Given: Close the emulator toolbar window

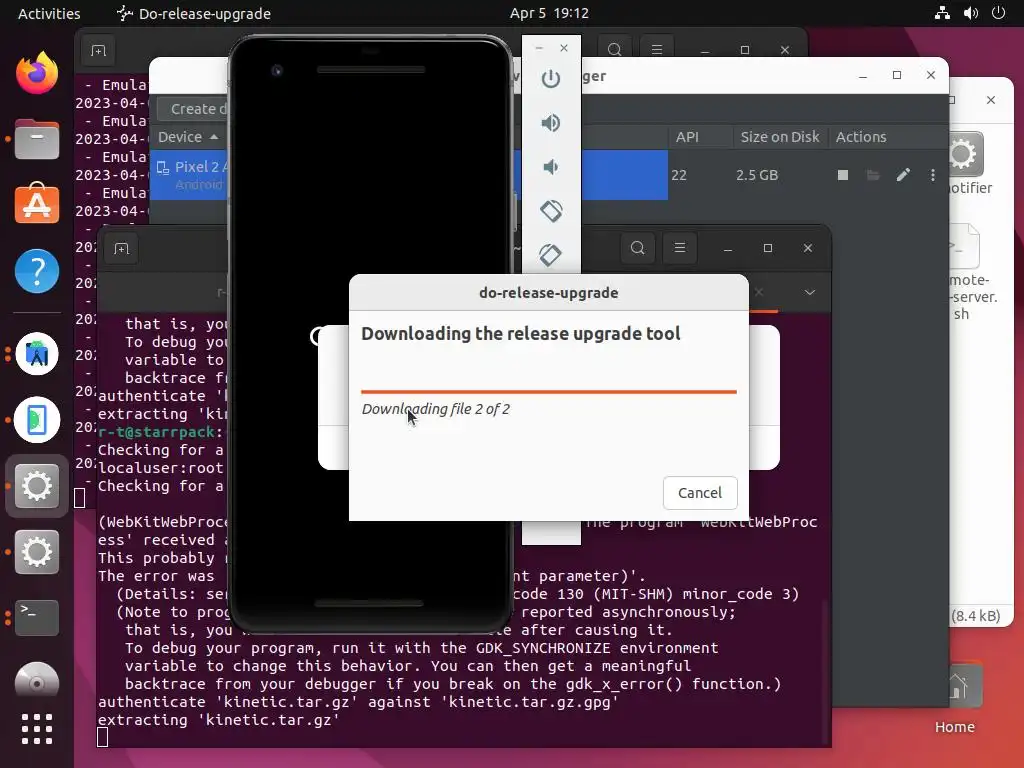Looking at the screenshot, I should tap(564, 48).
